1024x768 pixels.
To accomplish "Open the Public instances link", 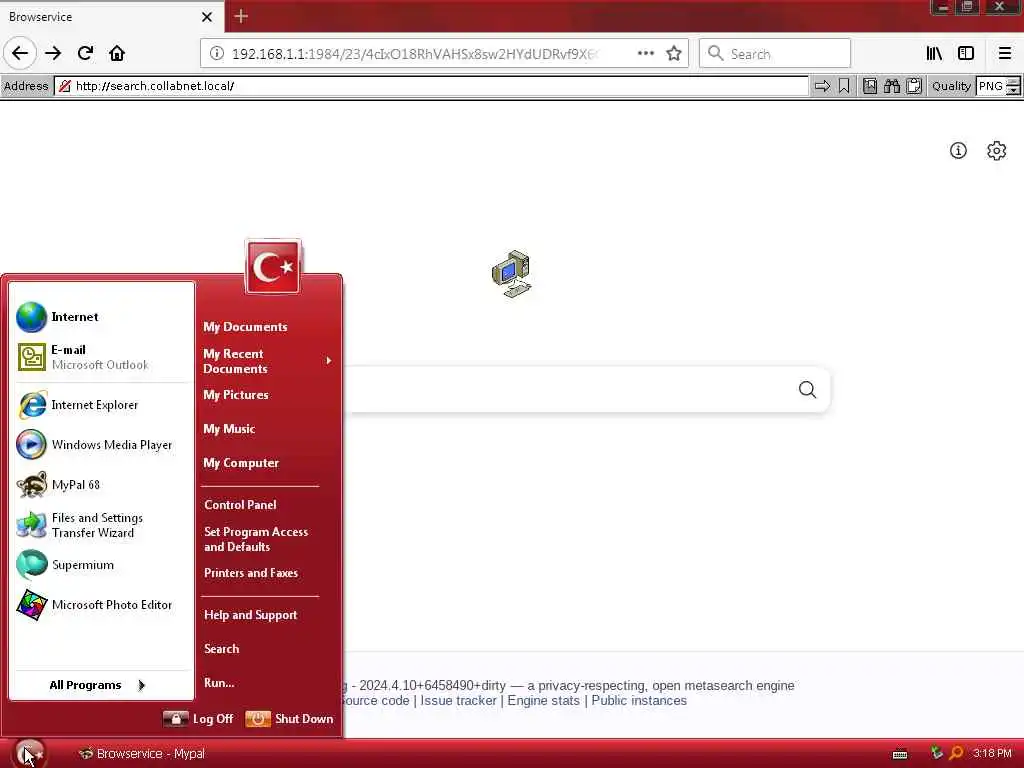I will point(639,701).
